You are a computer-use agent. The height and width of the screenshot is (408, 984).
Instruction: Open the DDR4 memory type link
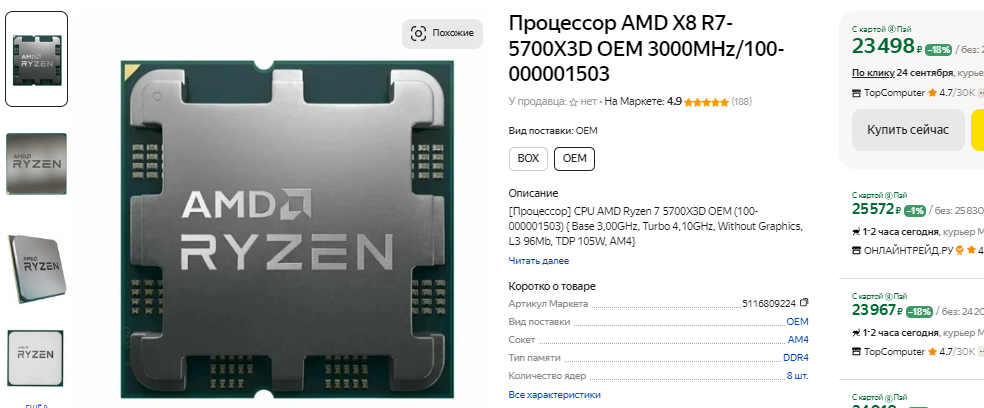coord(796,358)
